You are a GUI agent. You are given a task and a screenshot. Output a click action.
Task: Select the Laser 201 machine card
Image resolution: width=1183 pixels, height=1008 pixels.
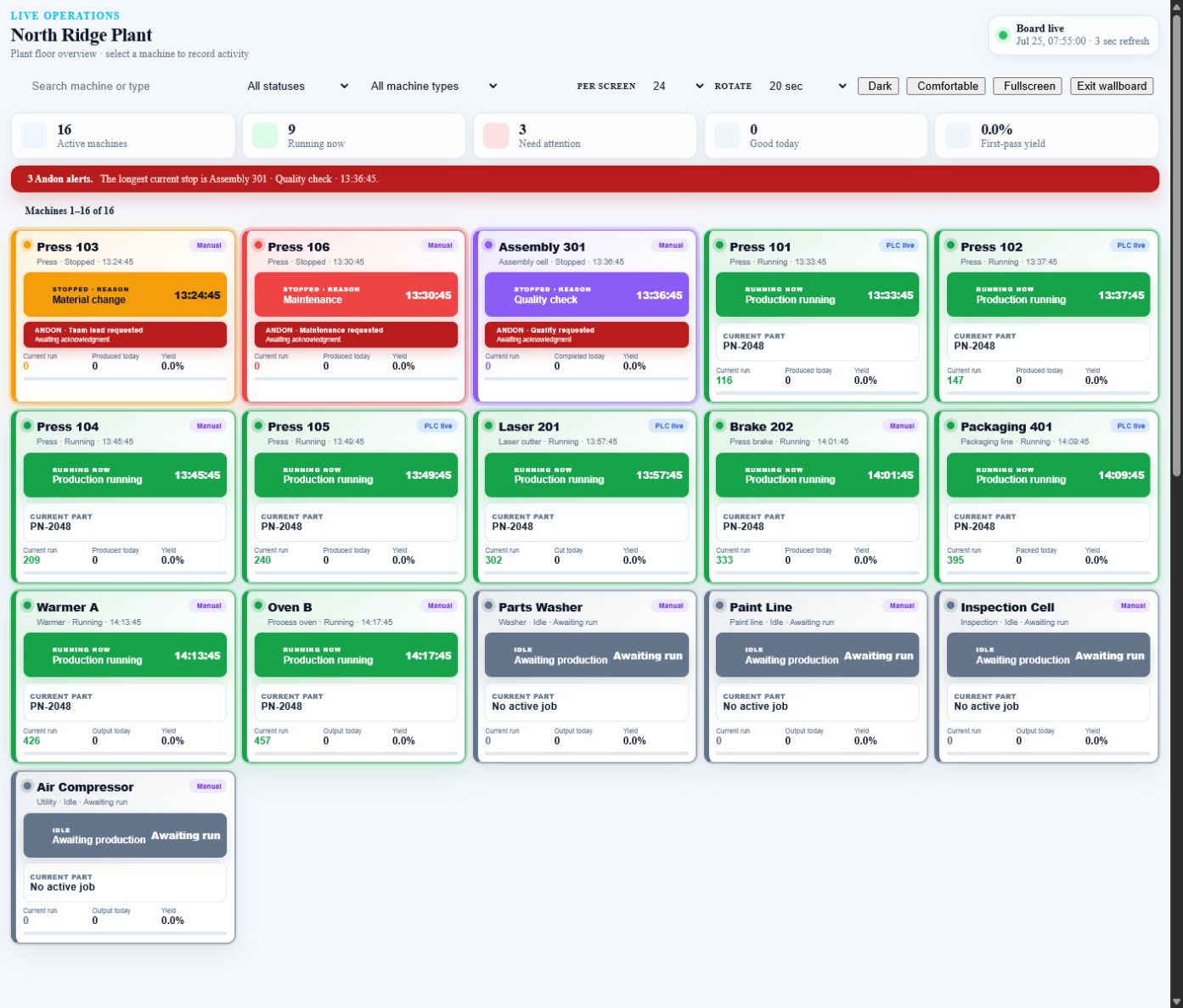[x=584, y=497]
